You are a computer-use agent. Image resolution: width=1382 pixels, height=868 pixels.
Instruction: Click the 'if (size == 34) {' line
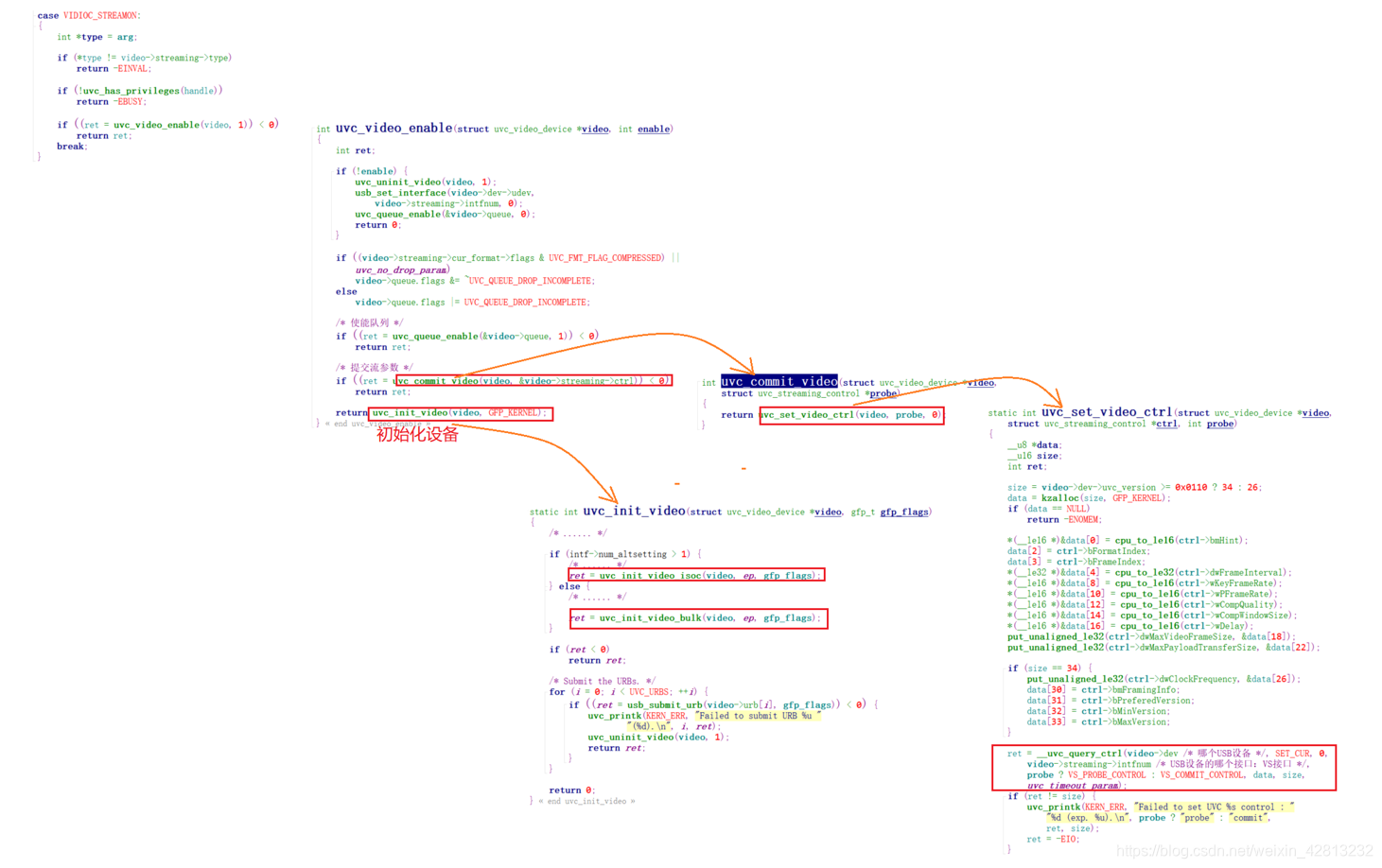[1050, 668]
